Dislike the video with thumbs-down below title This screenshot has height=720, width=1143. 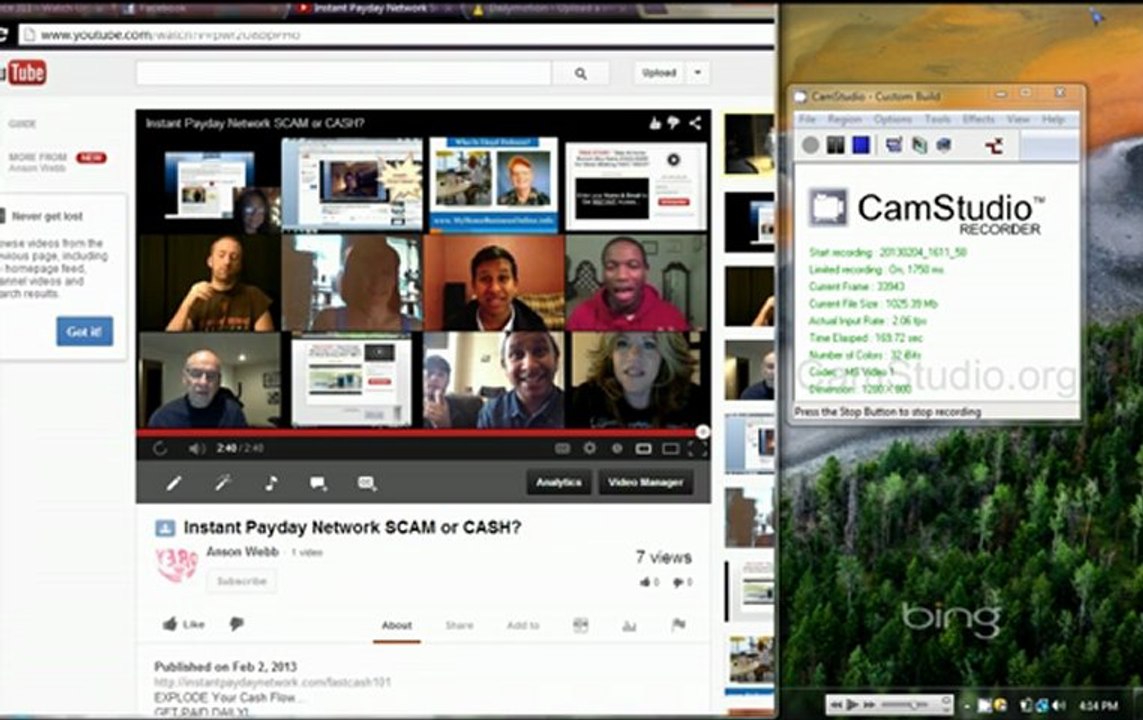(x=236, y=624)
